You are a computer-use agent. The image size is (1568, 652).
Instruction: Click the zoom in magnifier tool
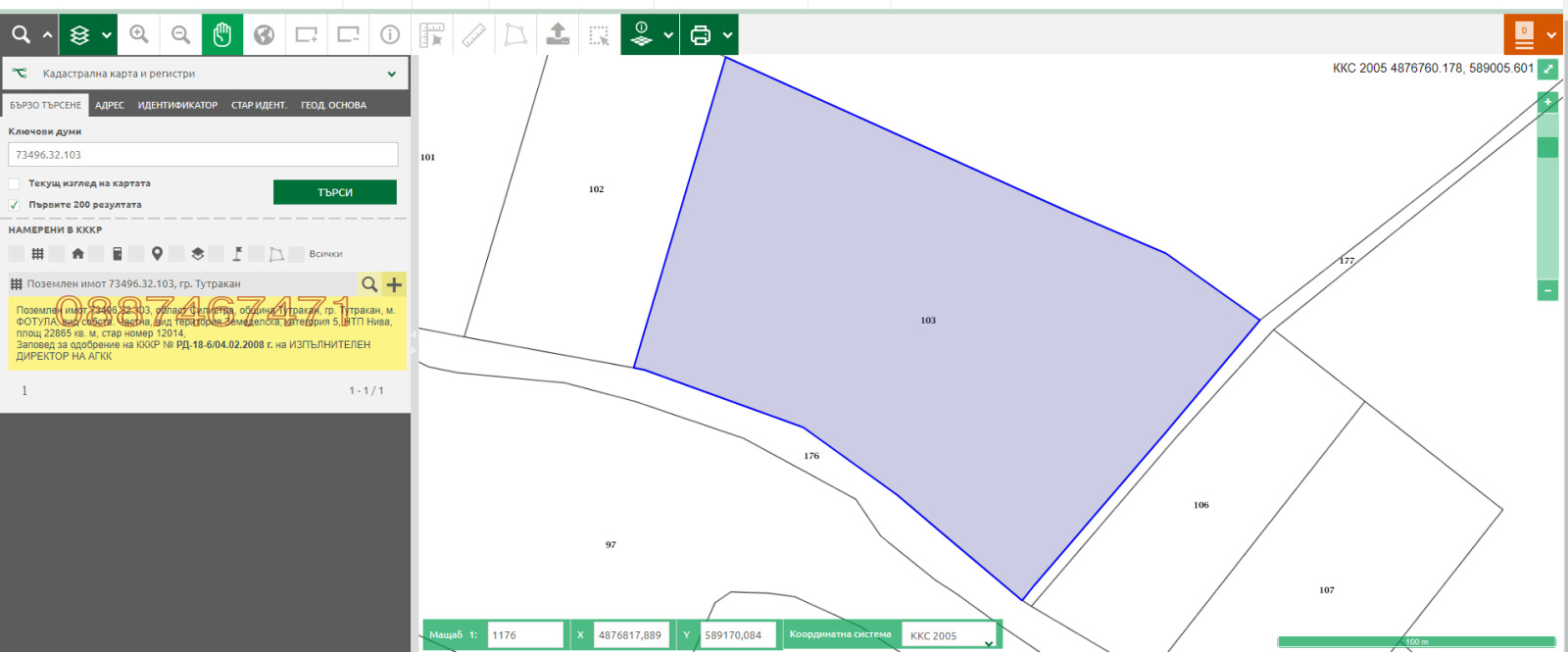pos(139,35)
